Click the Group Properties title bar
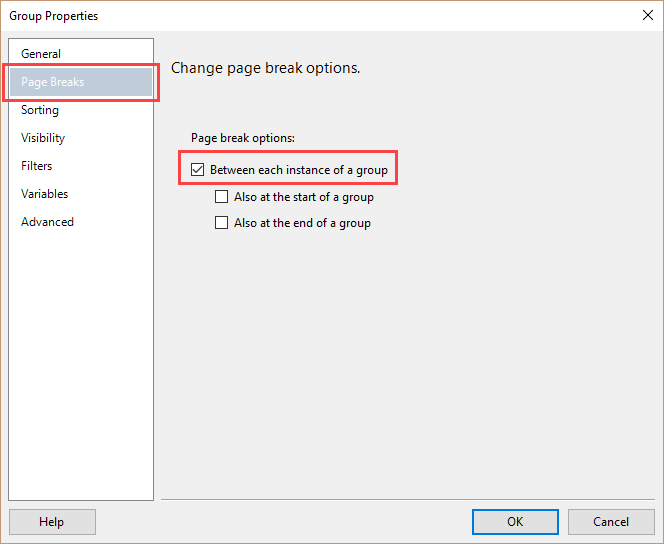 click(x=322, y=16)
